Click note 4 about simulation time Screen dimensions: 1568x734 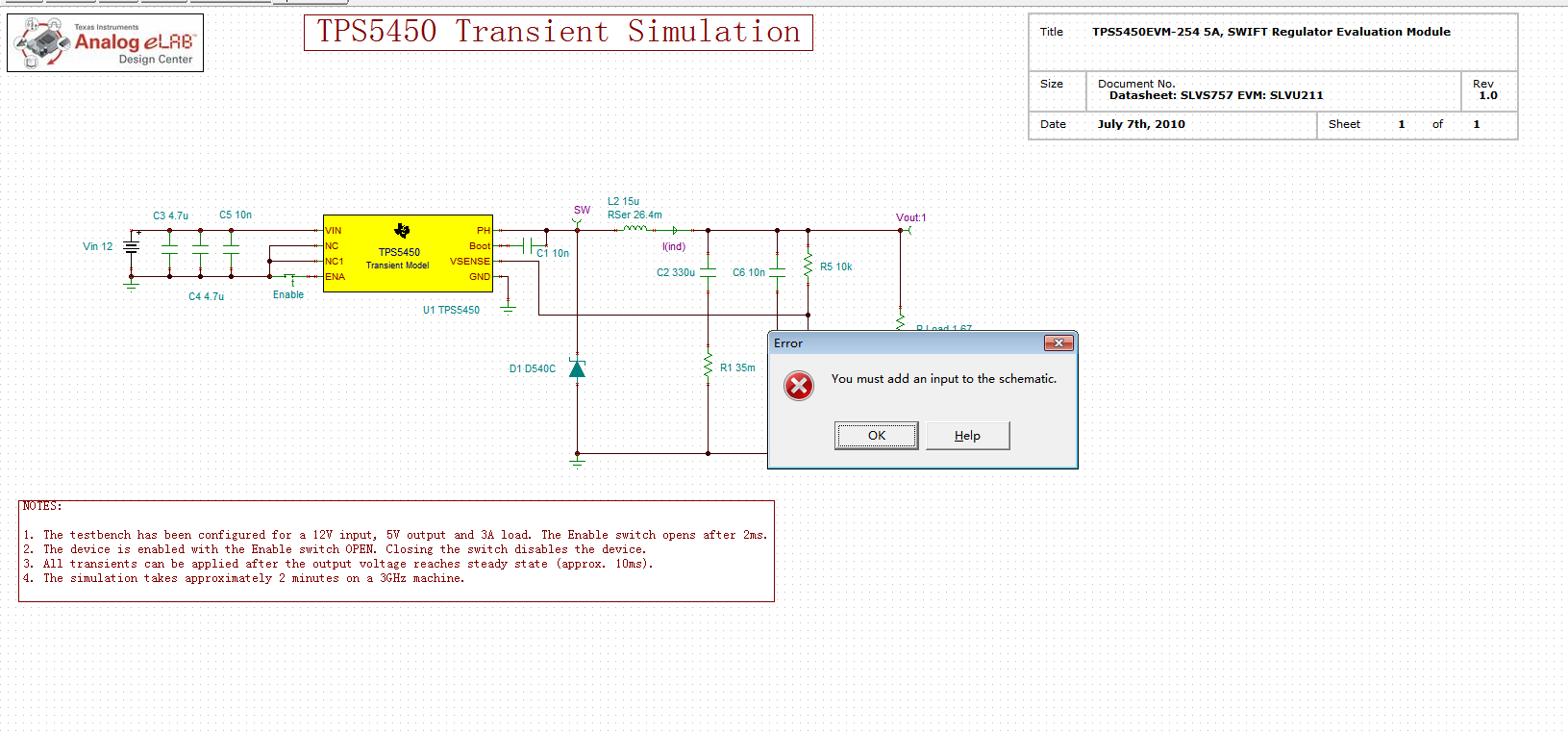[243, 578]
